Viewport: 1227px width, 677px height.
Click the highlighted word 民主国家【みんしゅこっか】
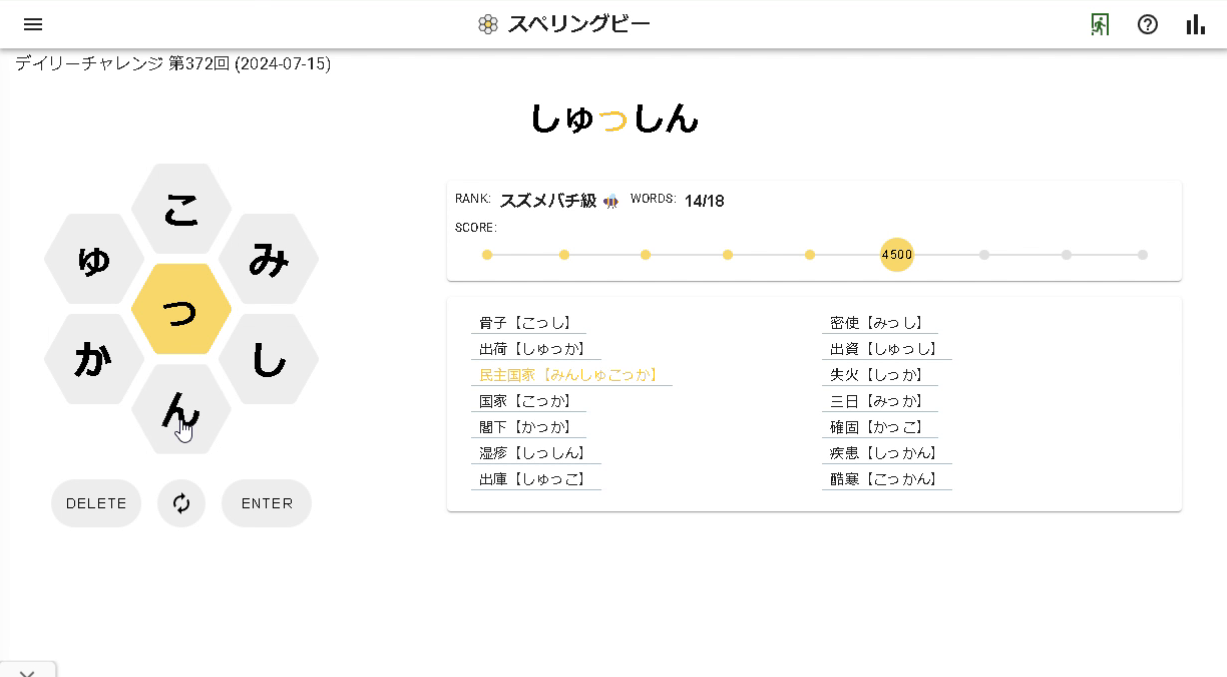click(569, 374)
